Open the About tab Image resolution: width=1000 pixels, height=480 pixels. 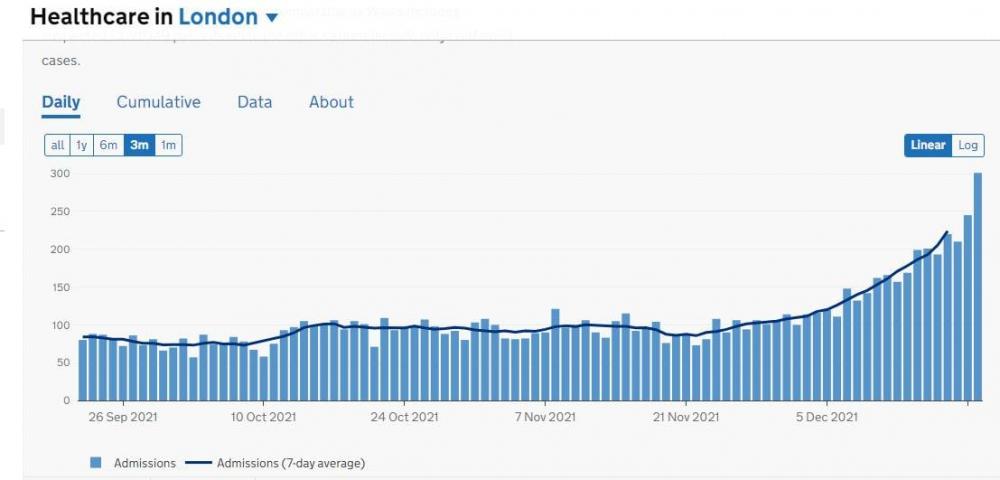[x=331, y=102]
